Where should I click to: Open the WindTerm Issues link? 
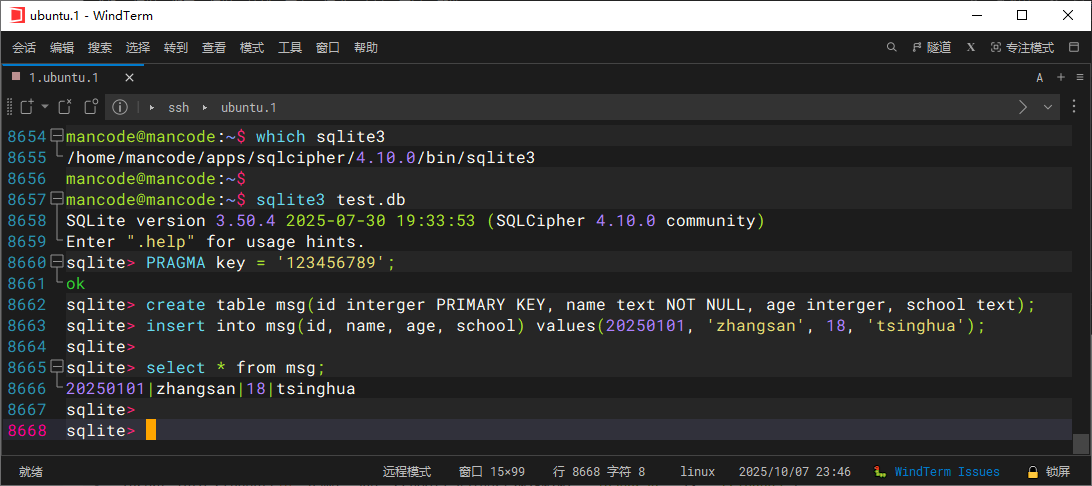[946, 472]
